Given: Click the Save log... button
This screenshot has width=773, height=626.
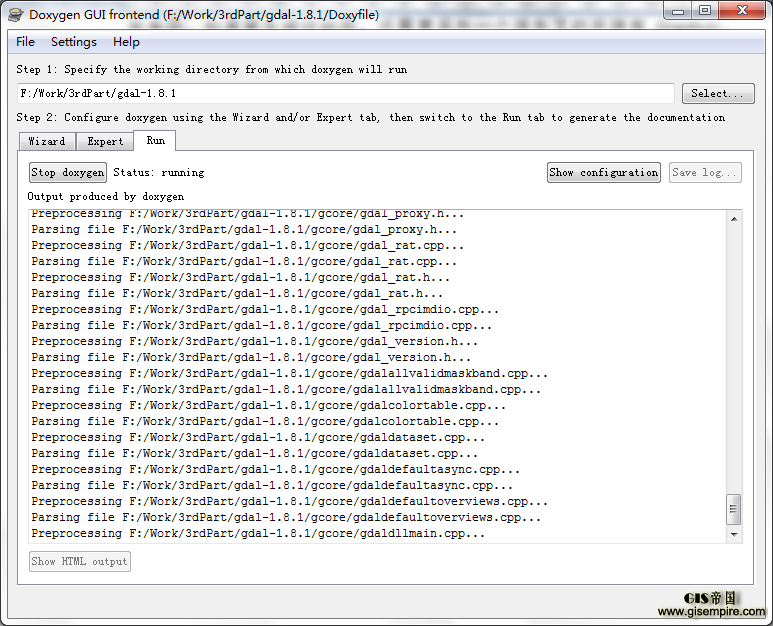Looking at the screenshot, I should pos(705,173).
